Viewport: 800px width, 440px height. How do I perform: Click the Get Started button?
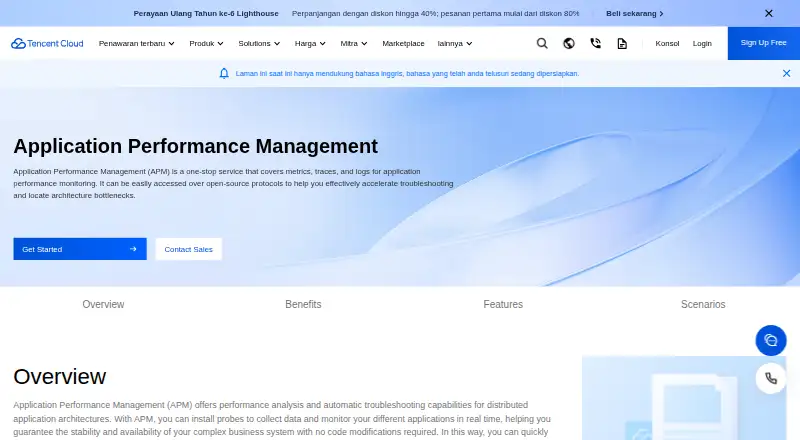point(80,249)
